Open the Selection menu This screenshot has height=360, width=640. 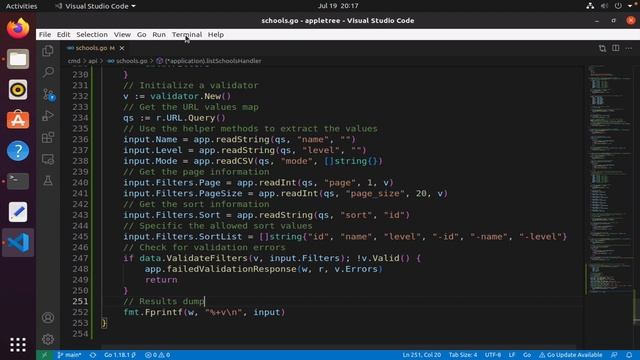(x=92, y=35)
